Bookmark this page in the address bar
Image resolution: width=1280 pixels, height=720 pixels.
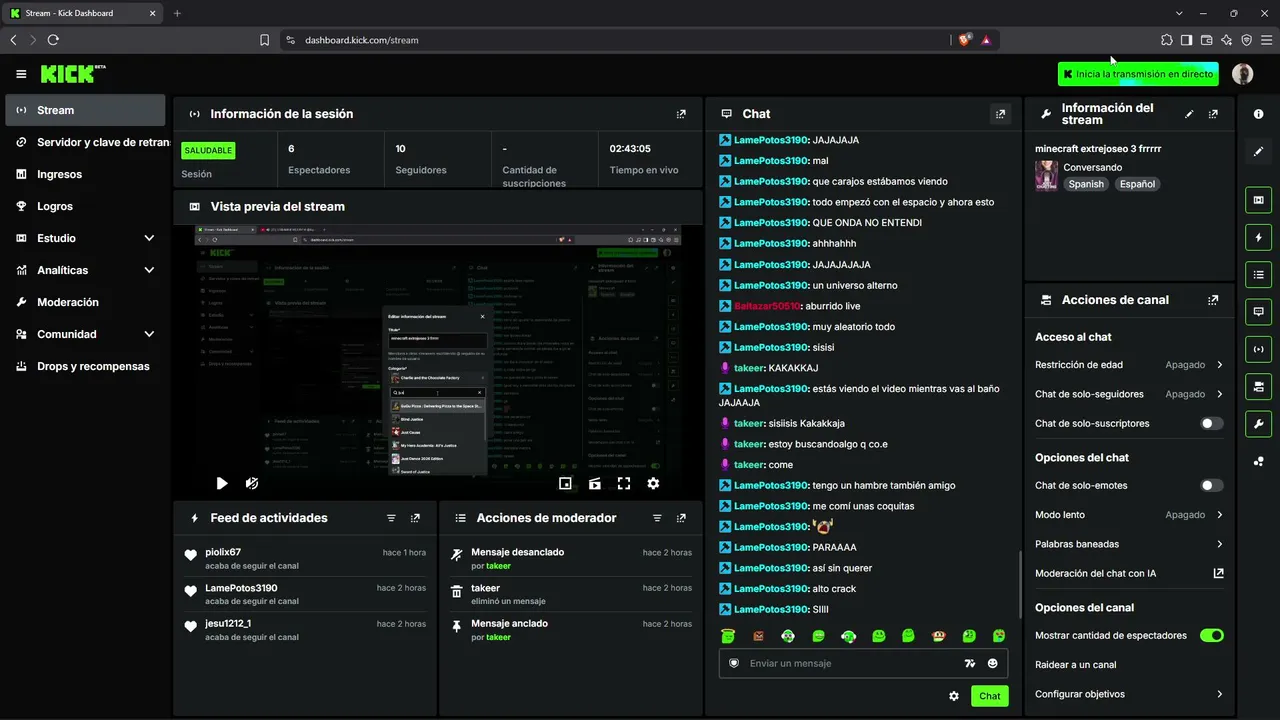click(264, 40)
